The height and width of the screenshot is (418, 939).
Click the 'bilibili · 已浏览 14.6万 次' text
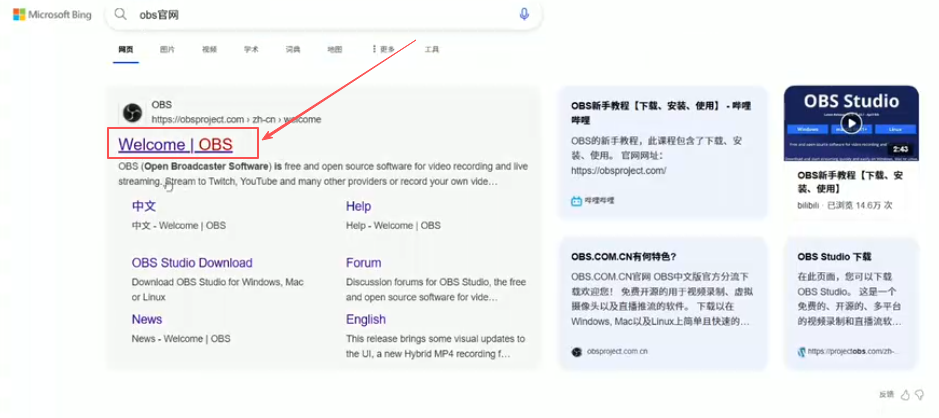click(x=844, y=205)
